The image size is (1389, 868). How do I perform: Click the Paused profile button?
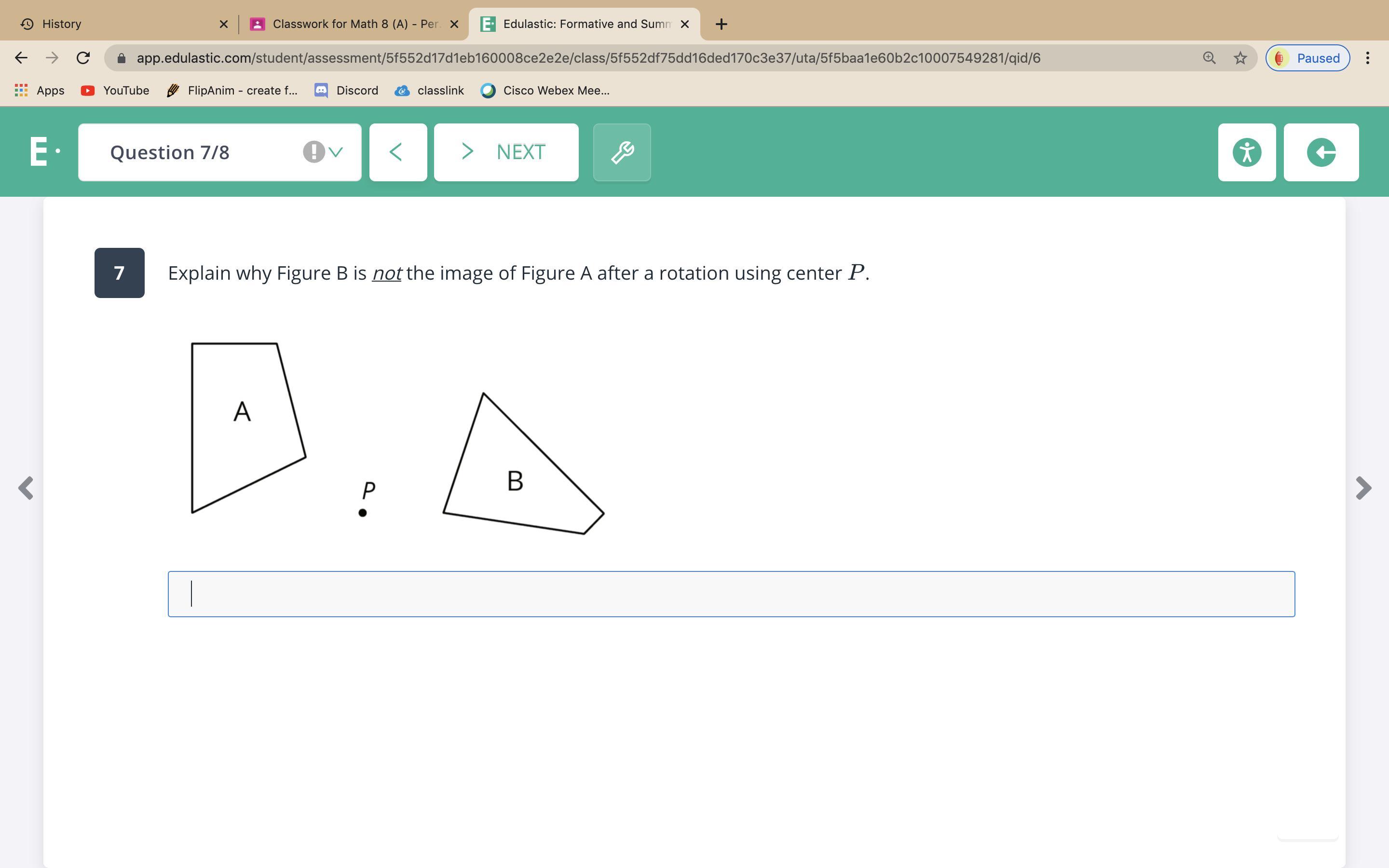point(1307,58)
